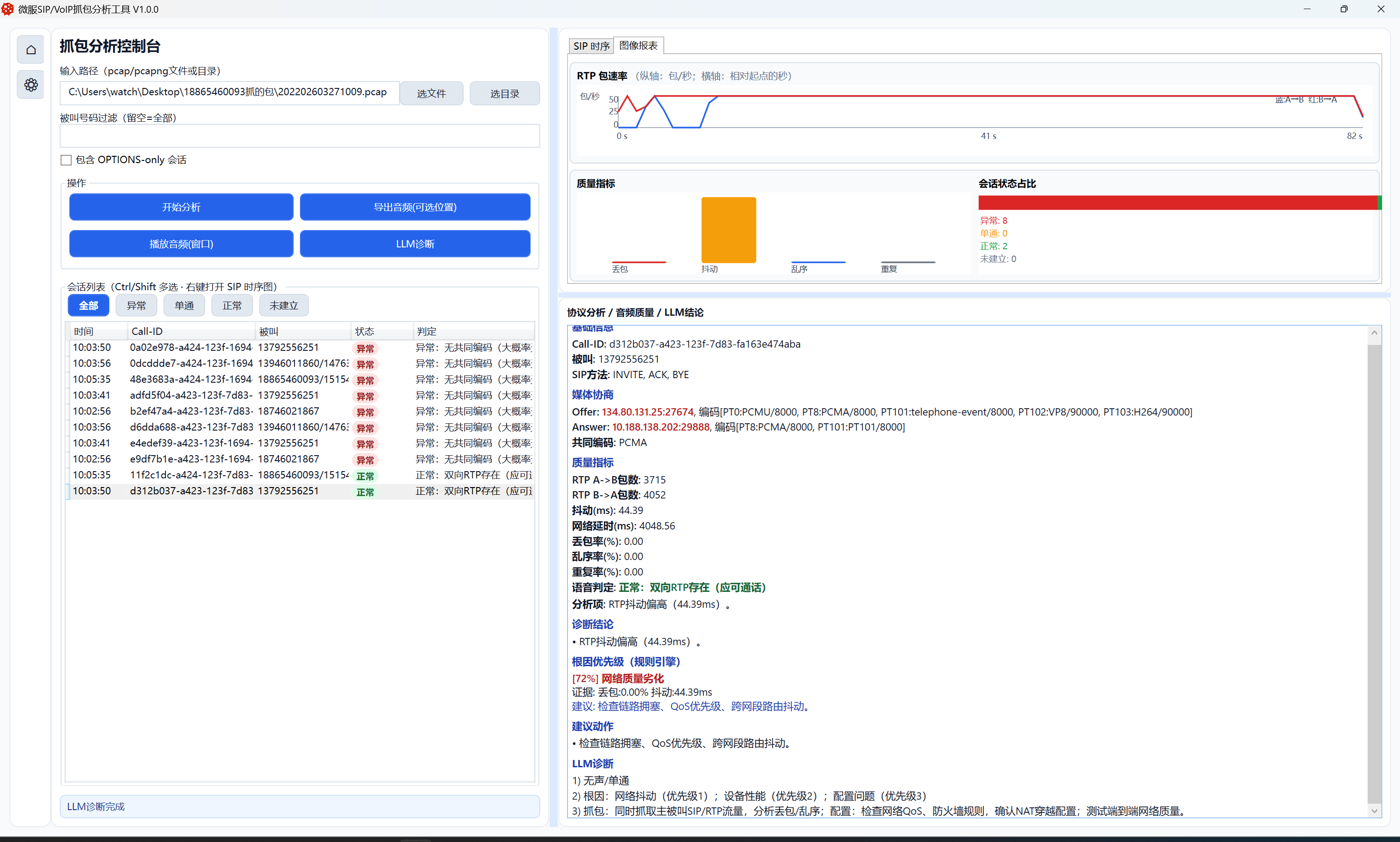Switch to the SIP 时序 tab
1400x842 pixels.
[x=591, y=46]
